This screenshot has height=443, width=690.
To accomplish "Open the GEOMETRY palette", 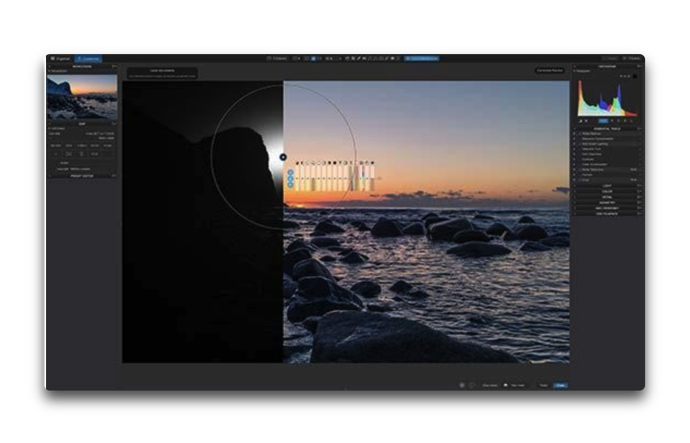I will click(x=607, y=203).
